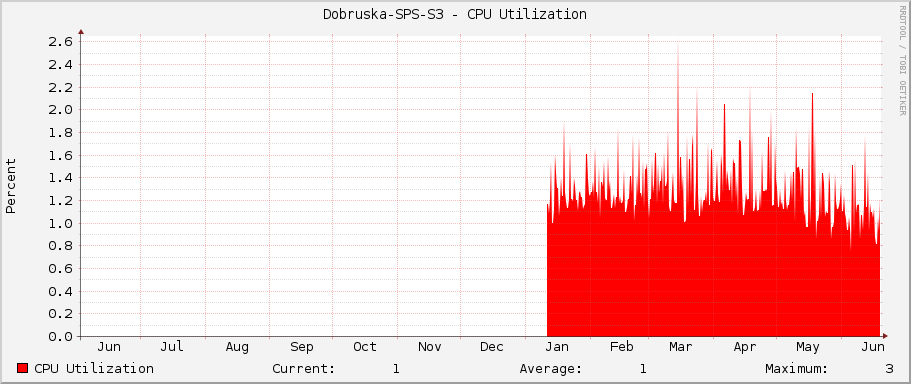Select the graph title Dobruska-SPS-S3 - CPU Utilization
Viewport: 911px width, 384px height.
[x=455, y=15]
